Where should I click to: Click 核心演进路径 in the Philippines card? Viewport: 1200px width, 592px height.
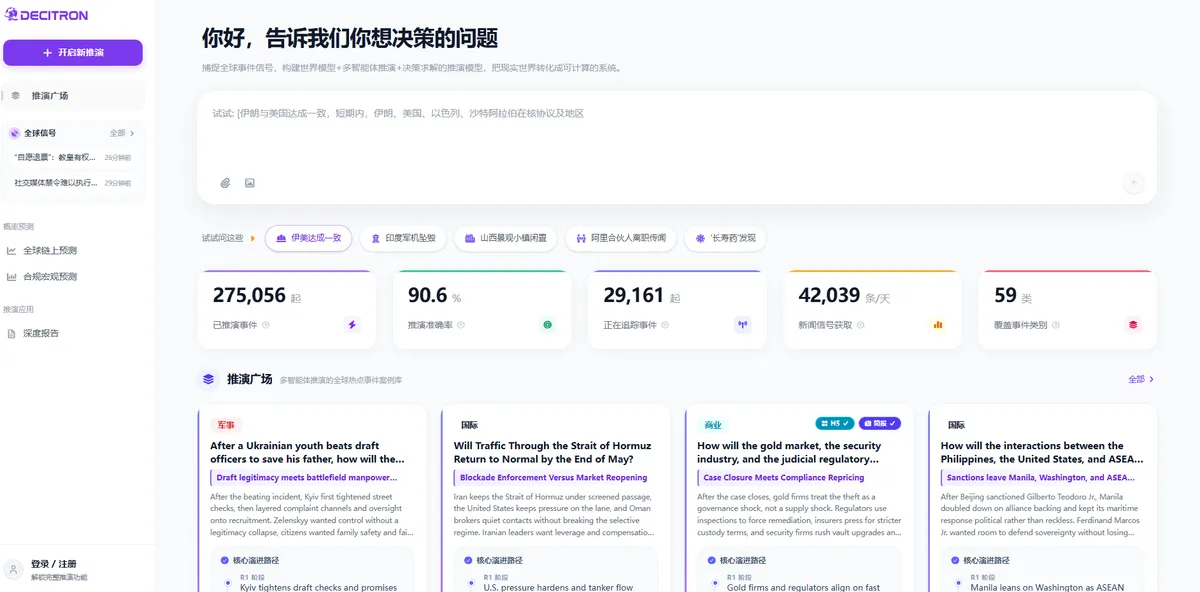click(987, 560)
